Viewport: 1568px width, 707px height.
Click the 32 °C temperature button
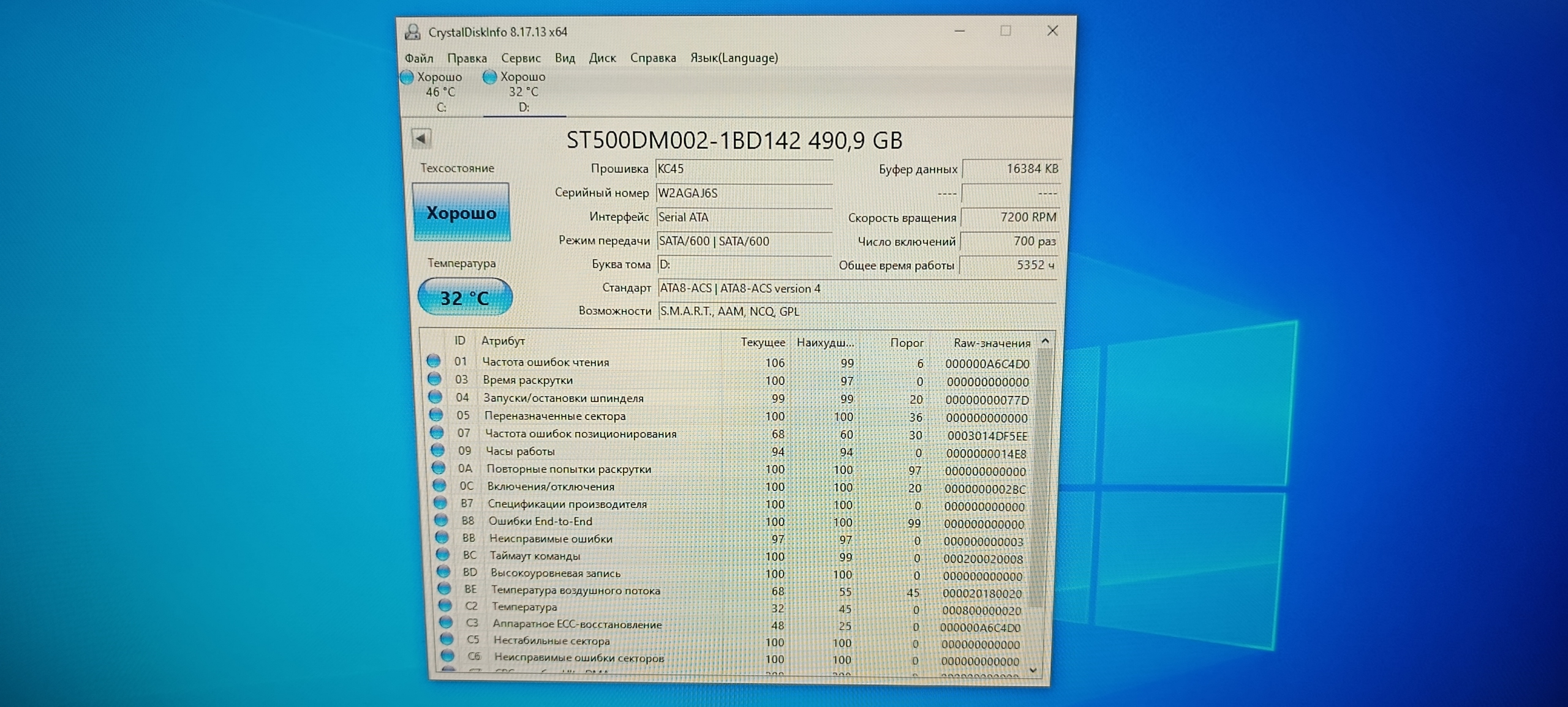pyautogui.click(x=465, y=297)
